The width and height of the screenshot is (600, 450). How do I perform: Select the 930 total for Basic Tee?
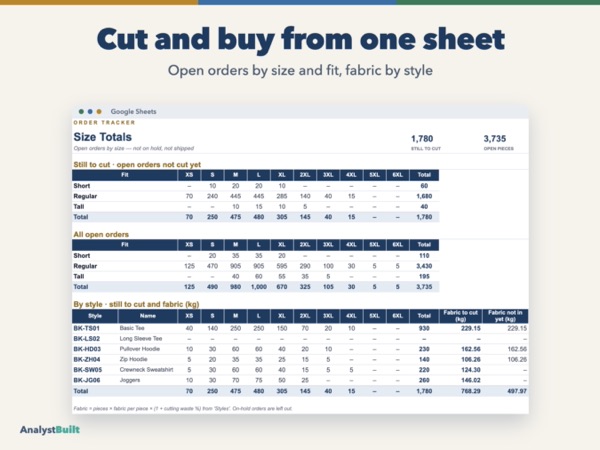click(x=424, y=328)
